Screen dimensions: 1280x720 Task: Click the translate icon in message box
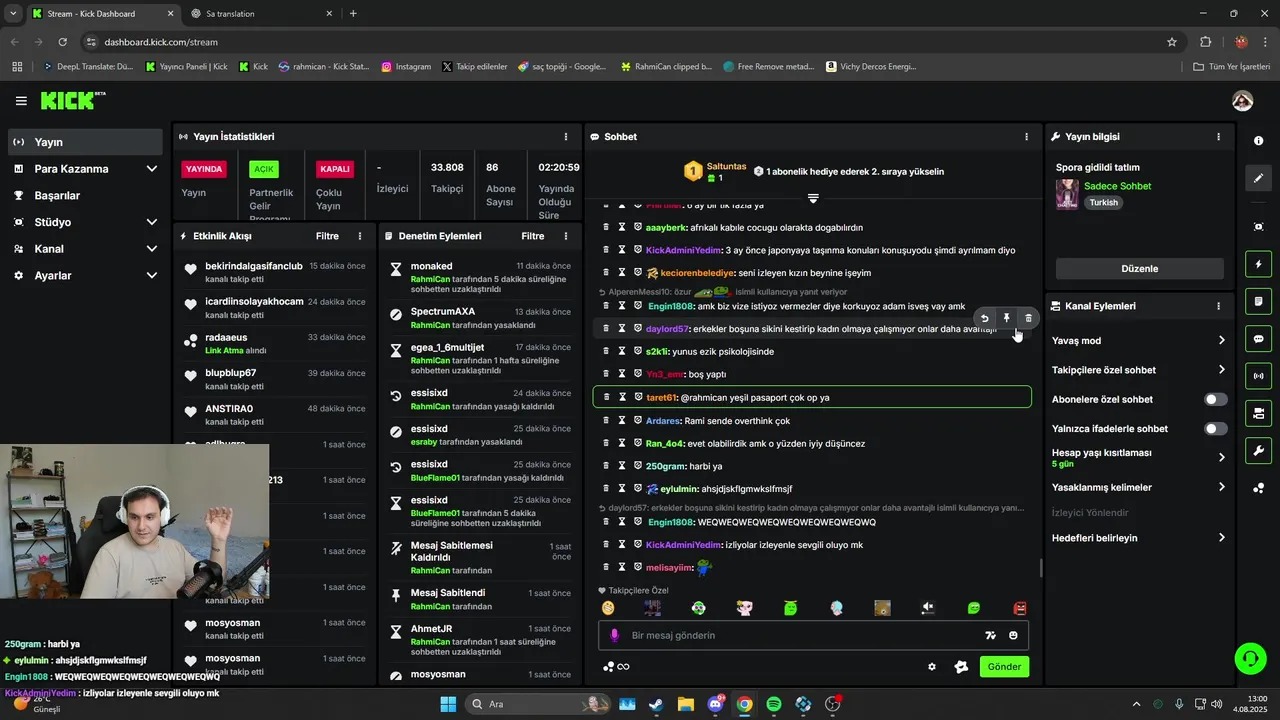[x=990, y=635]
